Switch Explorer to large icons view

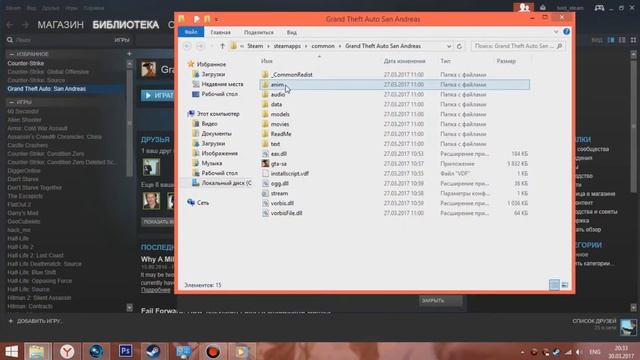pyautogui.click(x=565, y=284)
